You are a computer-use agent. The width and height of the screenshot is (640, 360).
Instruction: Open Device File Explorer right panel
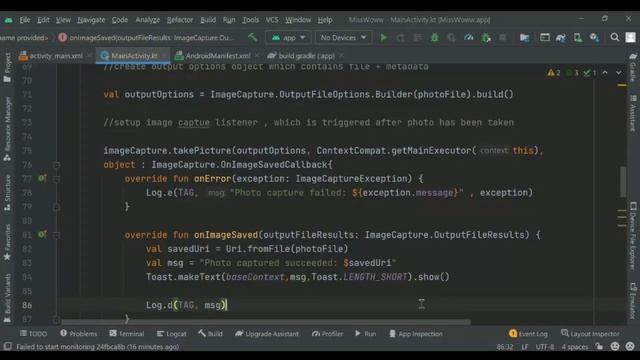coord(633,236)
